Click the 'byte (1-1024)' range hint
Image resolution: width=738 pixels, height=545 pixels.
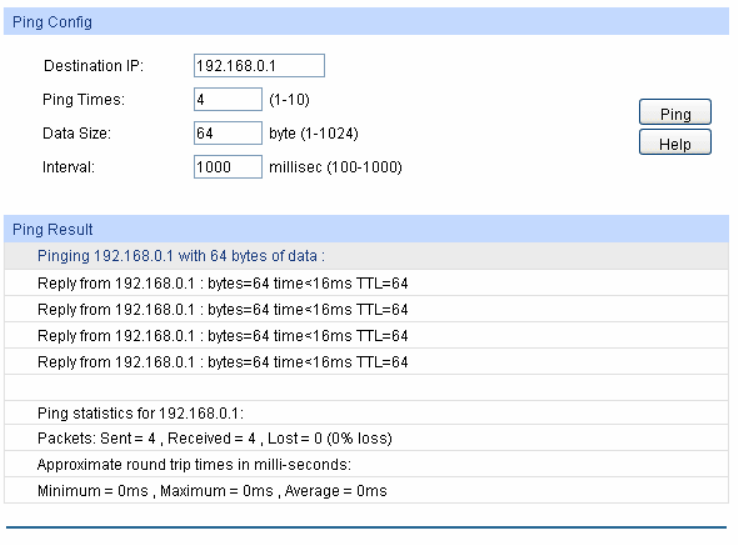(314, 133)
